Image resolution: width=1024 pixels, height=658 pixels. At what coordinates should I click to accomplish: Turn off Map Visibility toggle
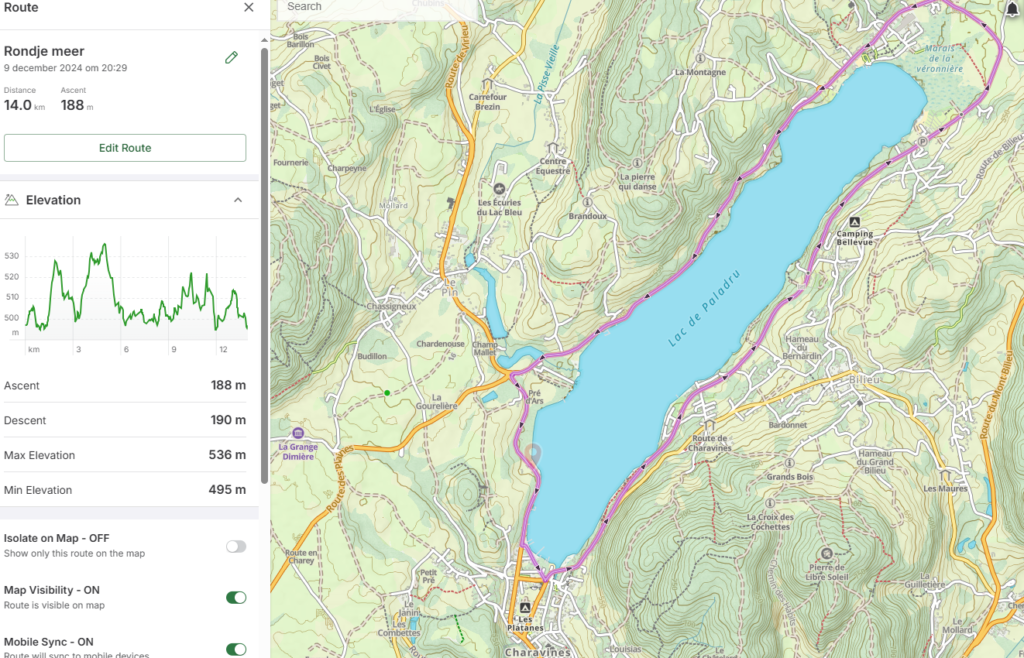(236, 598)
